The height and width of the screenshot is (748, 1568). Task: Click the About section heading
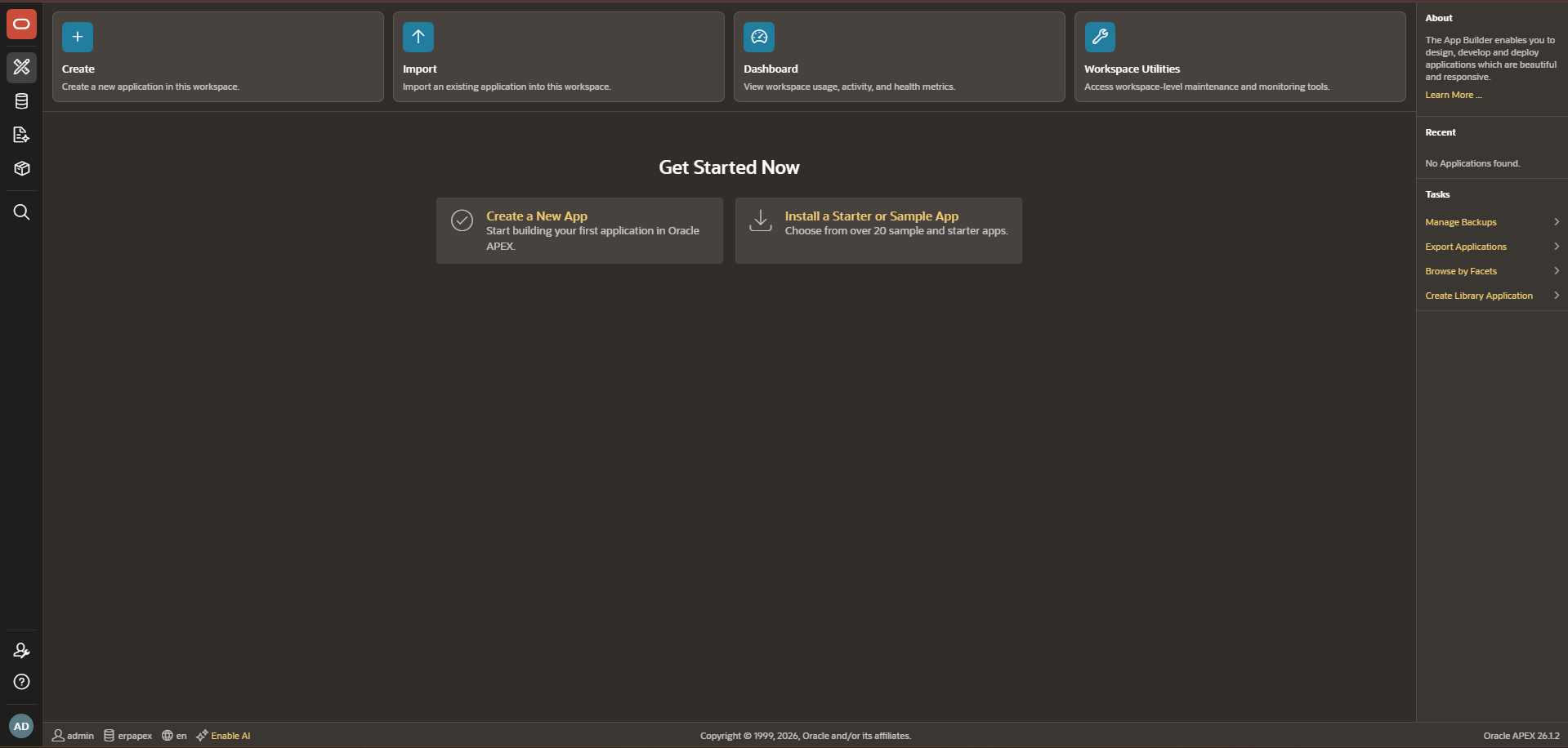click(x=1439, y=18)
